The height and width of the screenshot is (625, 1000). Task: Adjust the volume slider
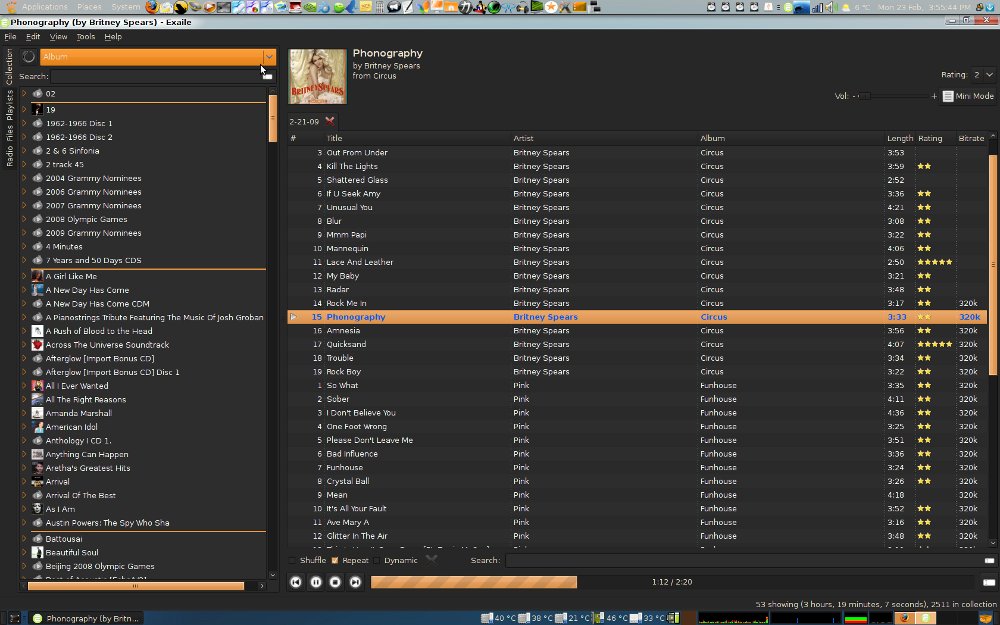[893, 96]
